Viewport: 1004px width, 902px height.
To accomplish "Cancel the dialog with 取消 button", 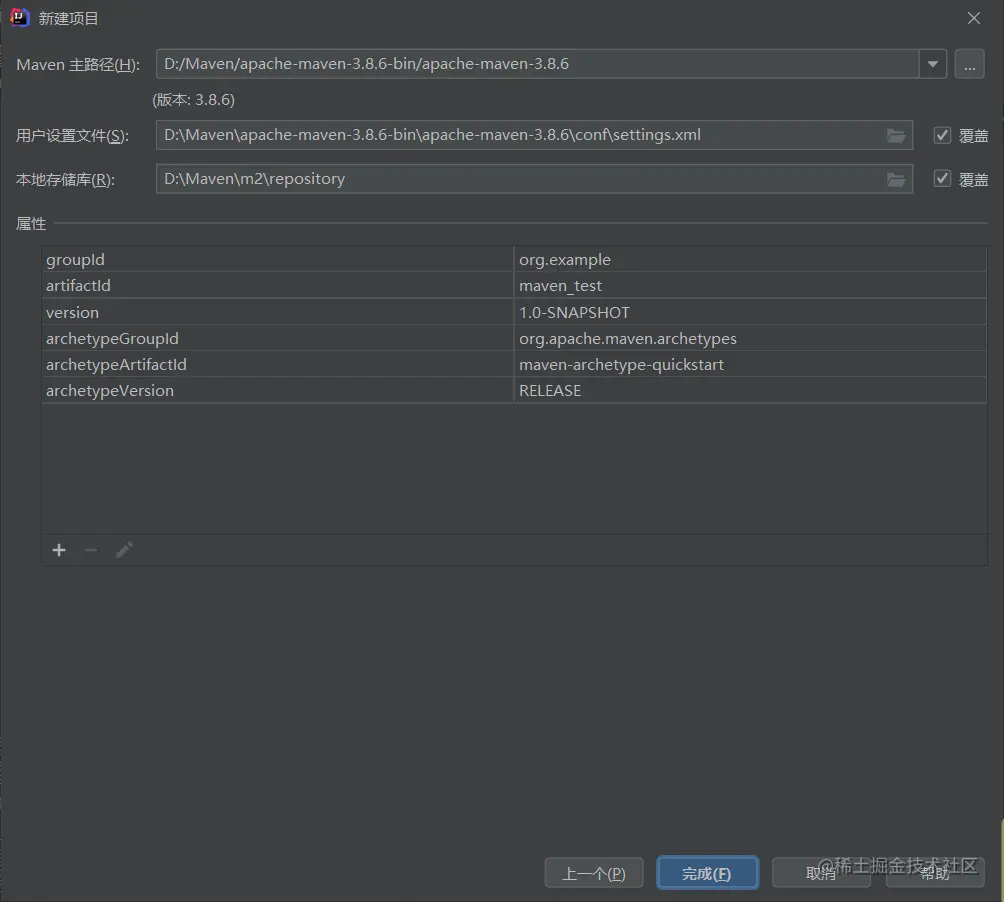I will tap(821, 873).
